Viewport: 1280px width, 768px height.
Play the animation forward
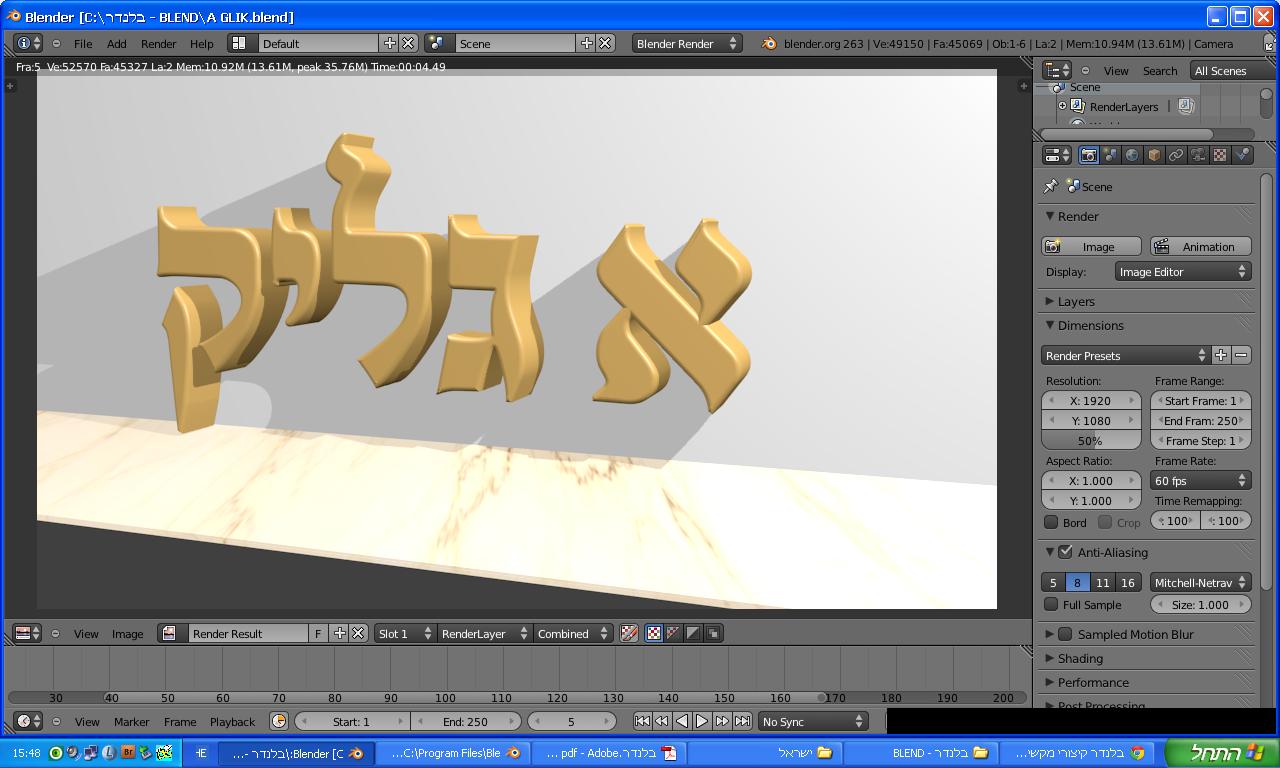coord(702,721)
